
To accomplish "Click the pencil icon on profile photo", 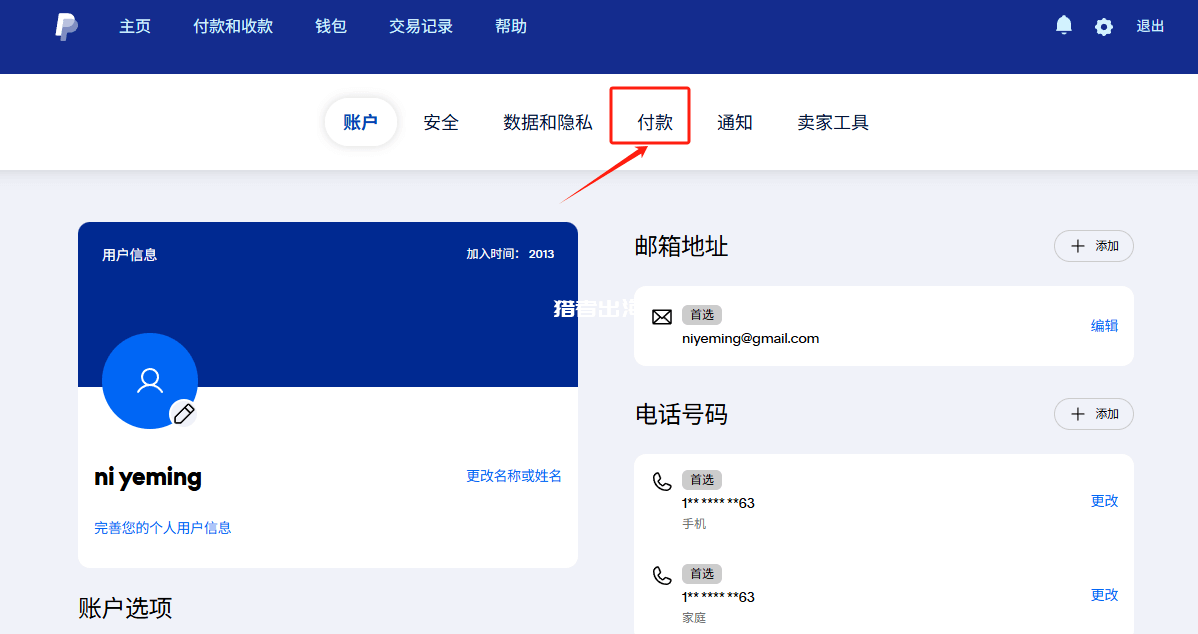I will tap(183, 413).
